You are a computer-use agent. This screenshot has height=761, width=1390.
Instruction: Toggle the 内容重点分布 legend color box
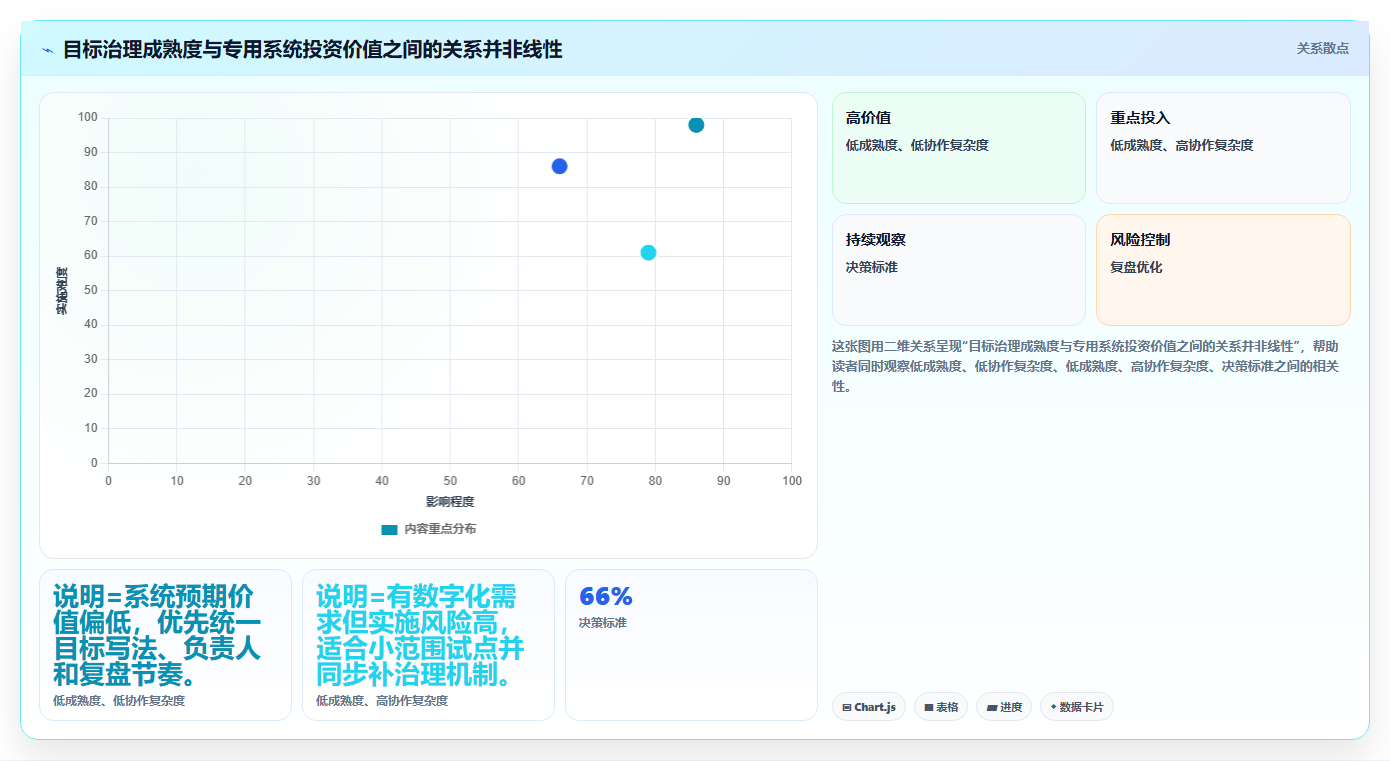point(389,529)
